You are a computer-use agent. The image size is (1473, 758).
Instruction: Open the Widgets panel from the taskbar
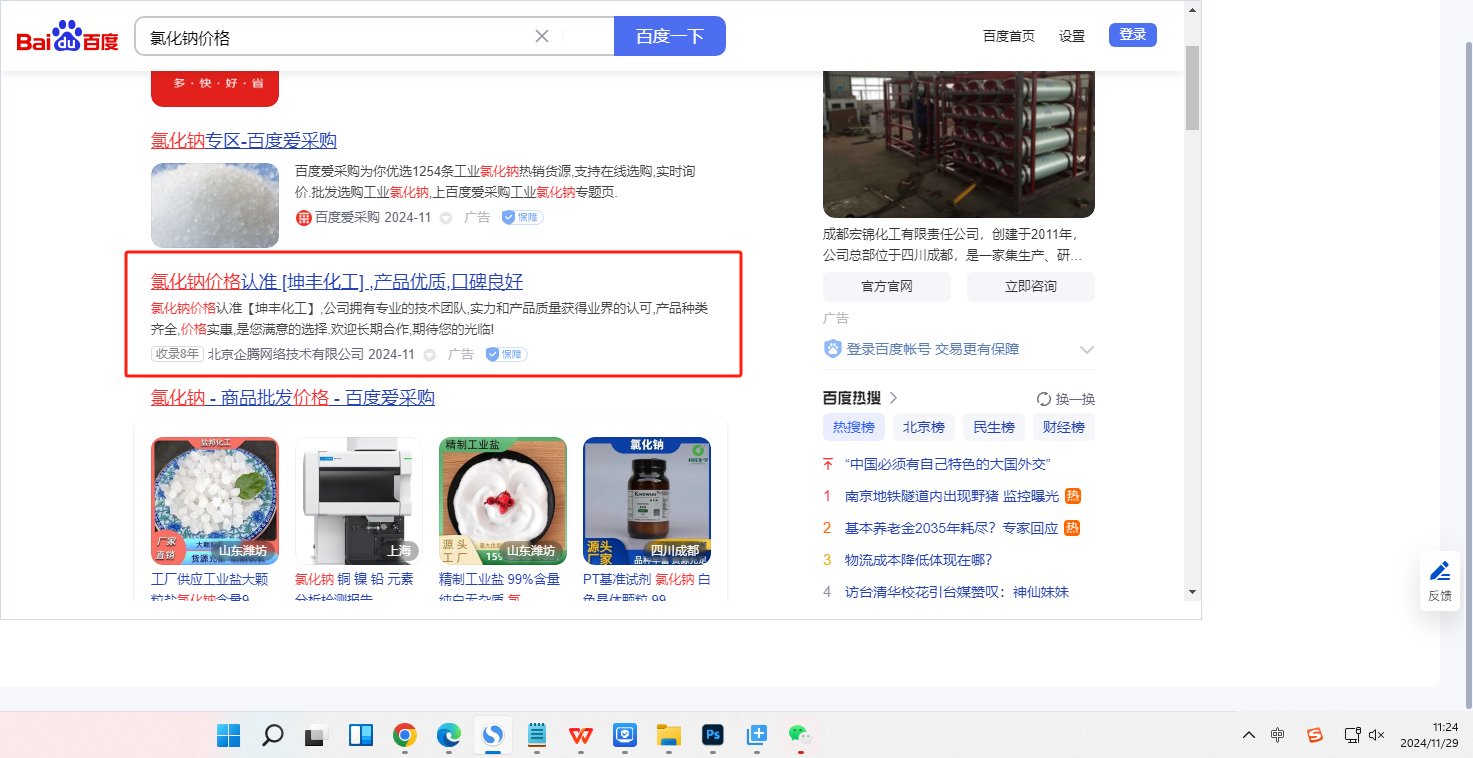click(x=360, y=735)
